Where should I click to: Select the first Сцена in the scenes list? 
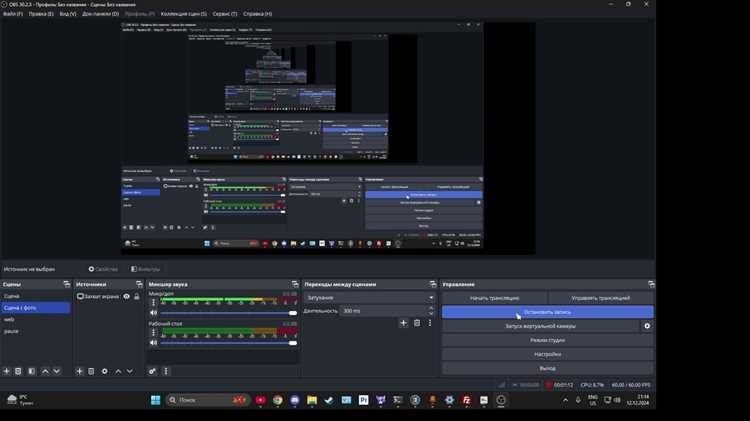point(36,296)
